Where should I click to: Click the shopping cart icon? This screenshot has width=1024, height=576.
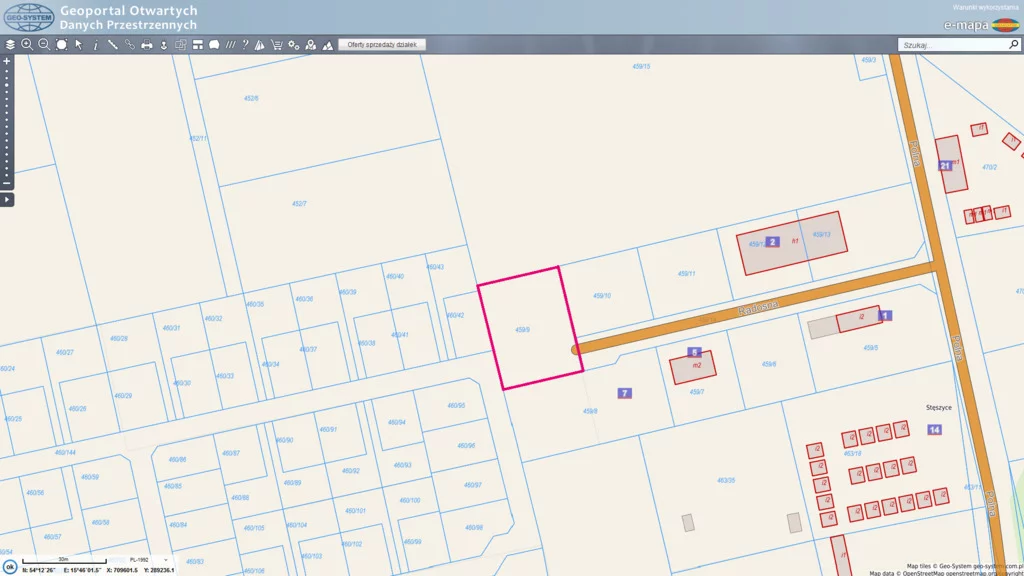[277, 45]
